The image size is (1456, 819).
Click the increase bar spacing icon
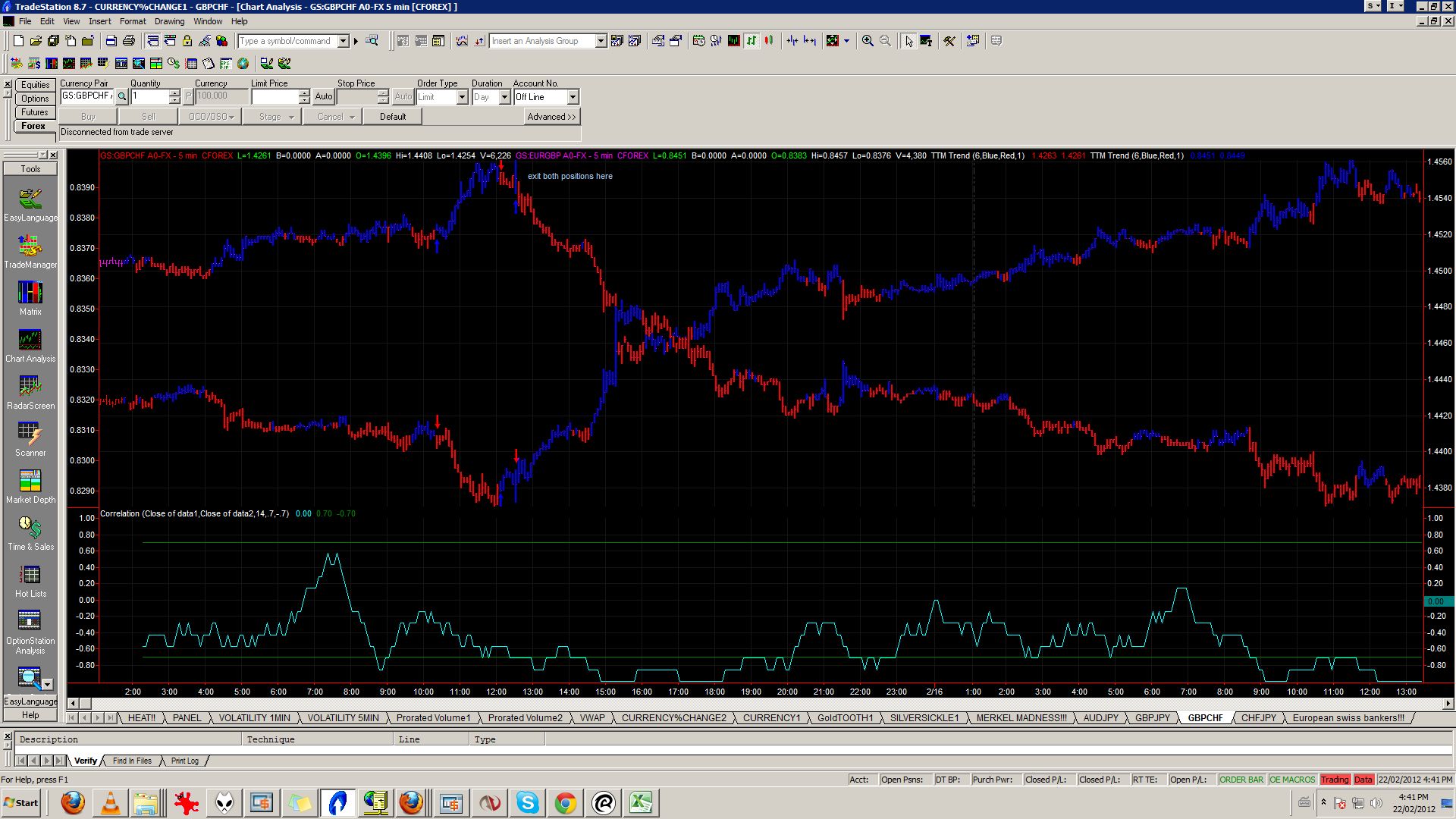[810, 41]
